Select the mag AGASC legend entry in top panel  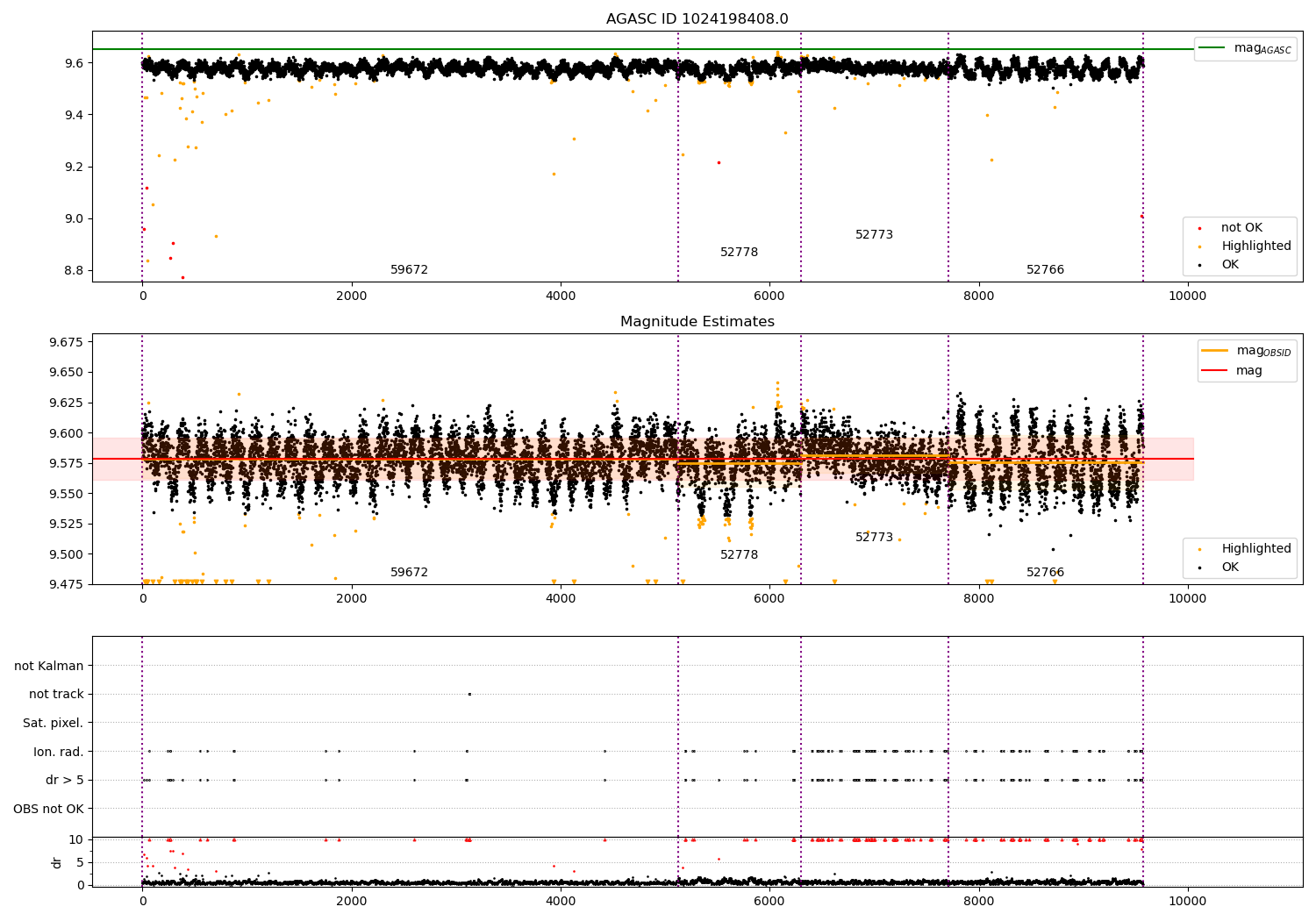point(1245,48)
